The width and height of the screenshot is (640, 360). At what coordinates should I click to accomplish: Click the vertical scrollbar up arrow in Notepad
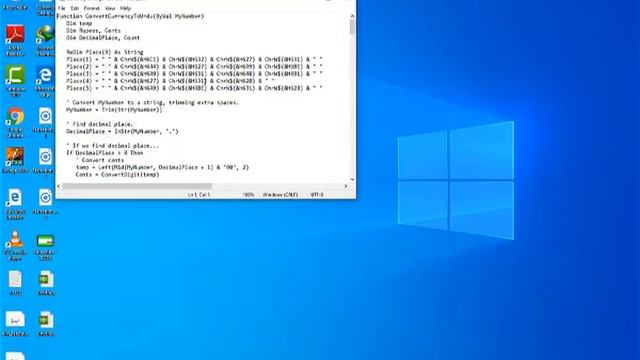coord(352,16)
